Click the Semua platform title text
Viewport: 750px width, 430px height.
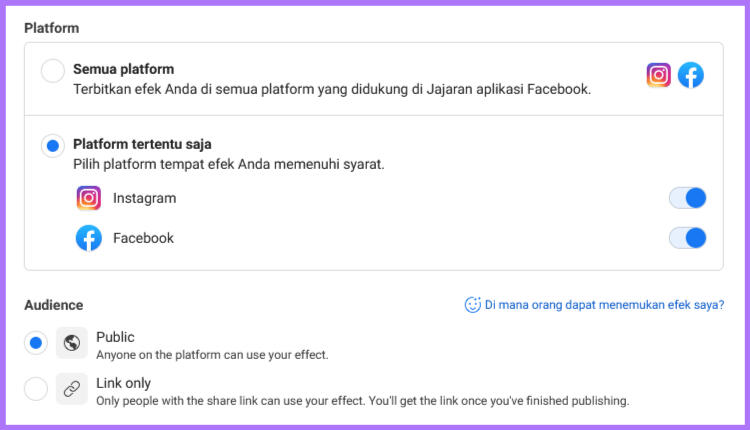(x=123, y=69)
